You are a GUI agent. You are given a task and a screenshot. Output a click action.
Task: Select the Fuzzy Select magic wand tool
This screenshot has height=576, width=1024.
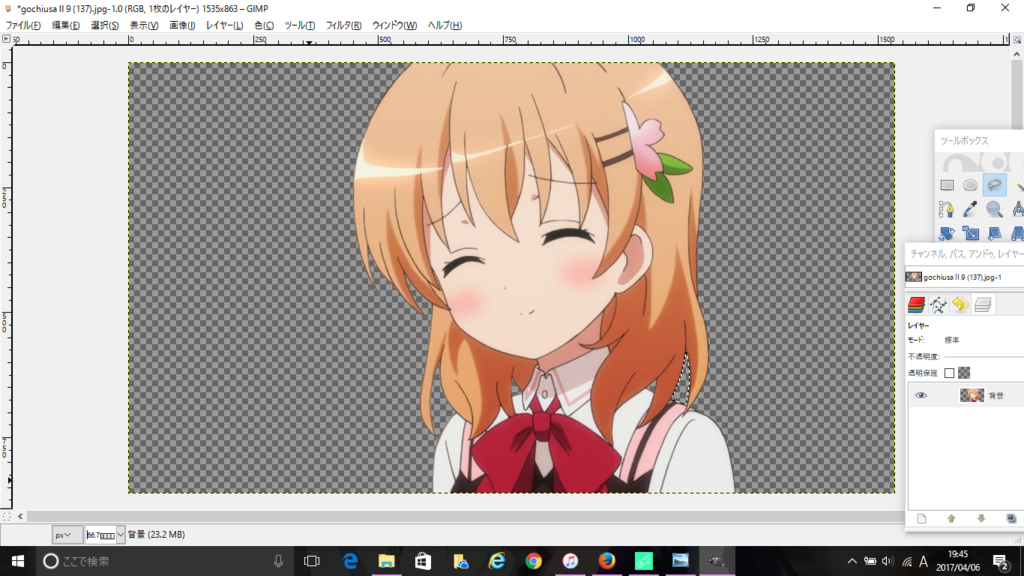tap(1018, 183)
